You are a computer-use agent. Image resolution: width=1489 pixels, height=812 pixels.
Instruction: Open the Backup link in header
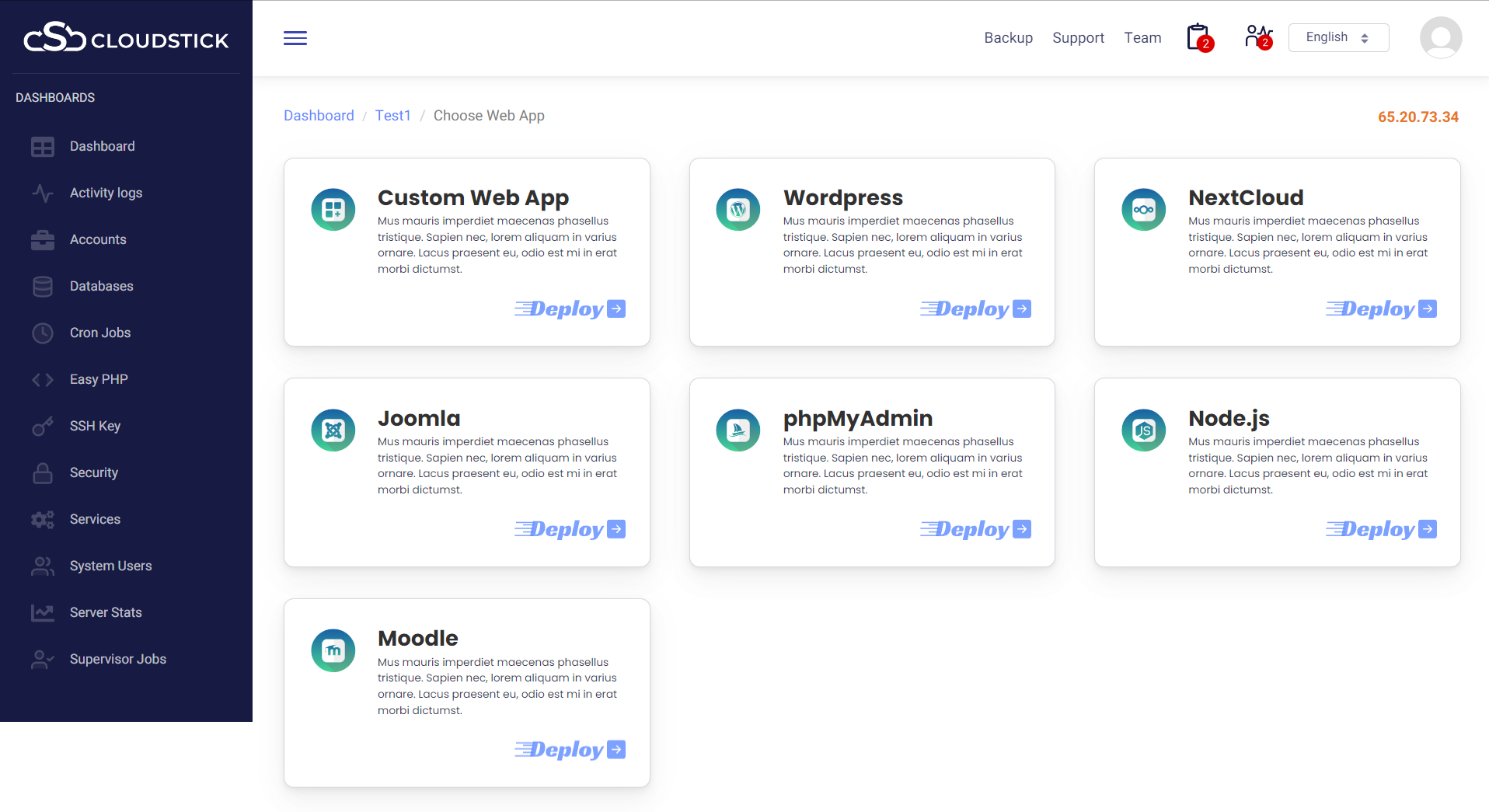[1008, 38]
